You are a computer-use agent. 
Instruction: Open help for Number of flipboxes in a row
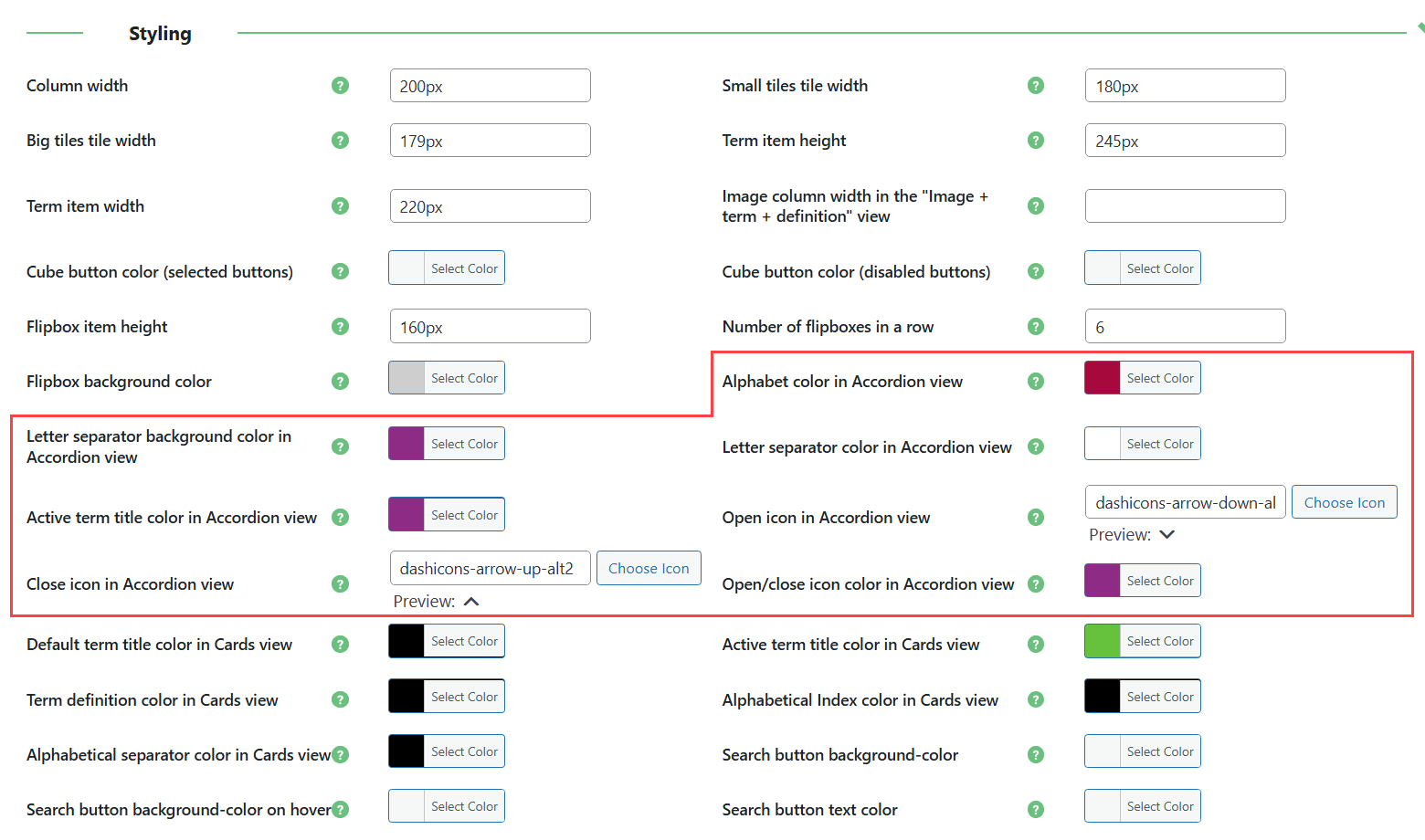[x=1036, y=326]
